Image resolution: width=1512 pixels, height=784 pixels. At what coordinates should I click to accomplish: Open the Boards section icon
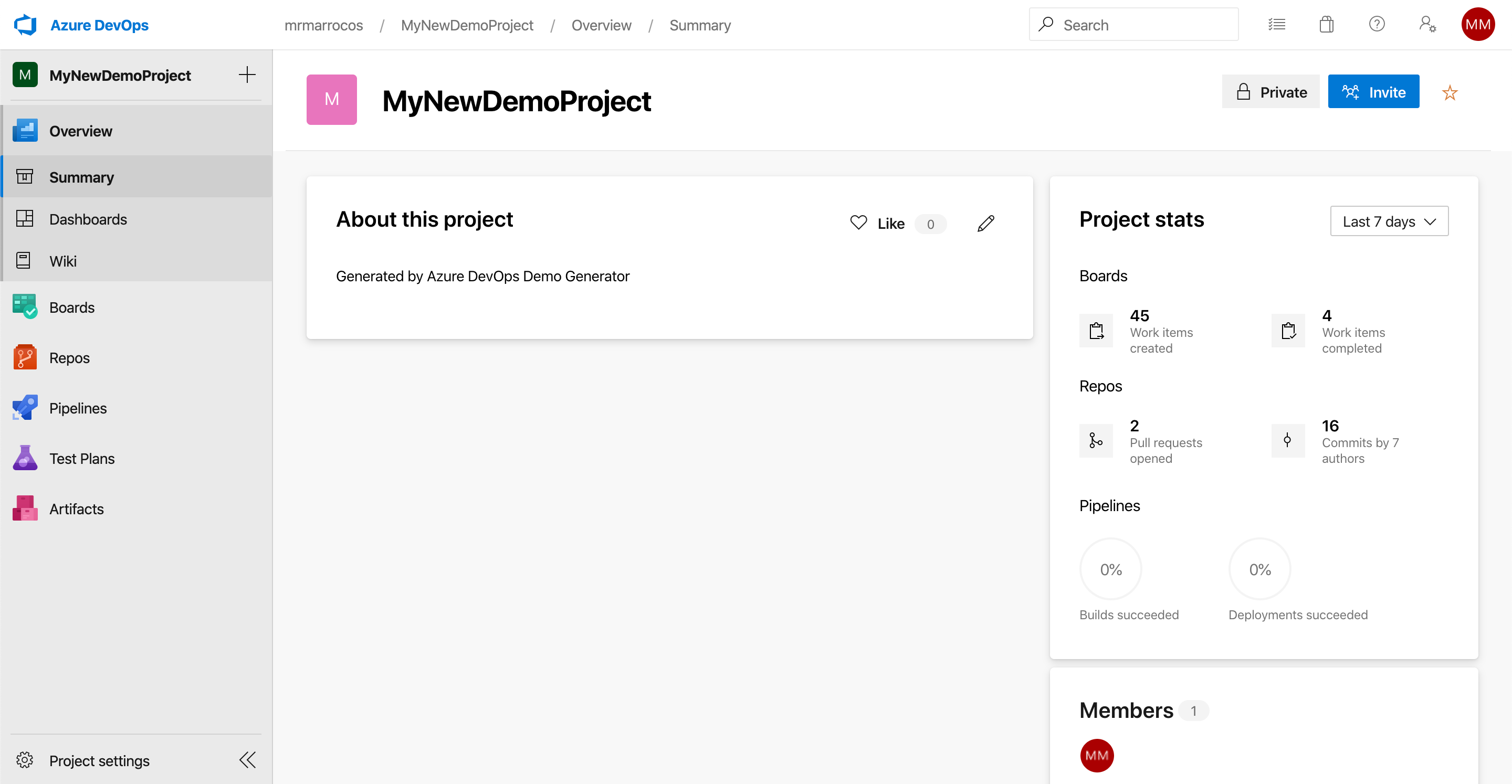pos(25,307)
